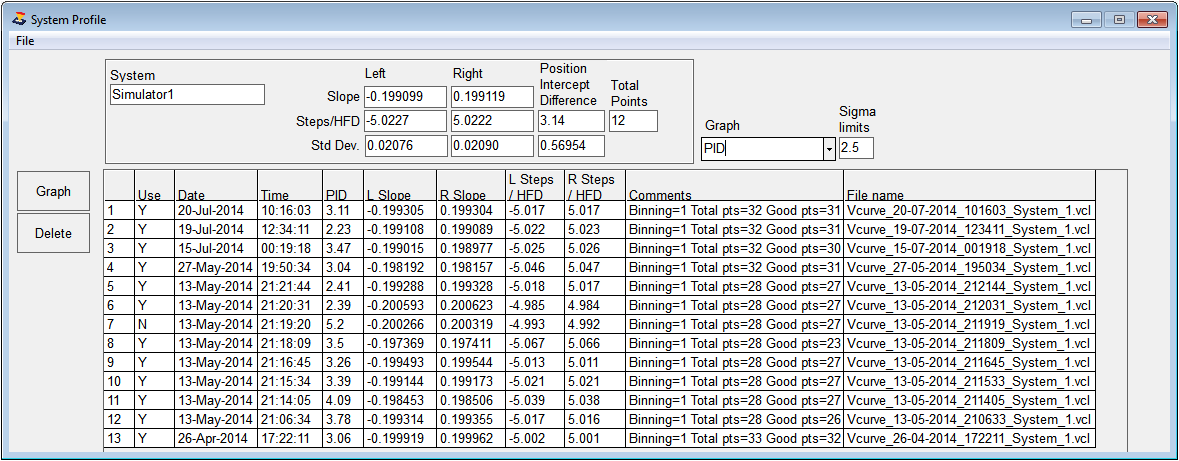Maximize the System Profile window
1179x461 pixels.
tap(1119, 20)
